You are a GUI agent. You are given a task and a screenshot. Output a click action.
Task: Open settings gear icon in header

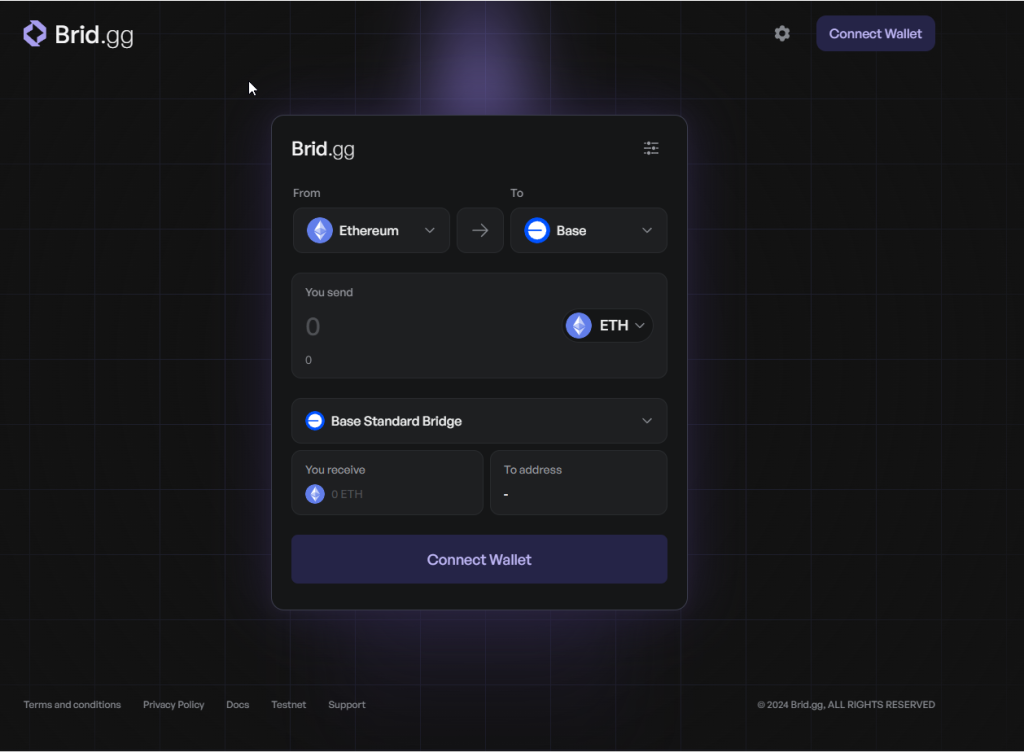point(782,34)
